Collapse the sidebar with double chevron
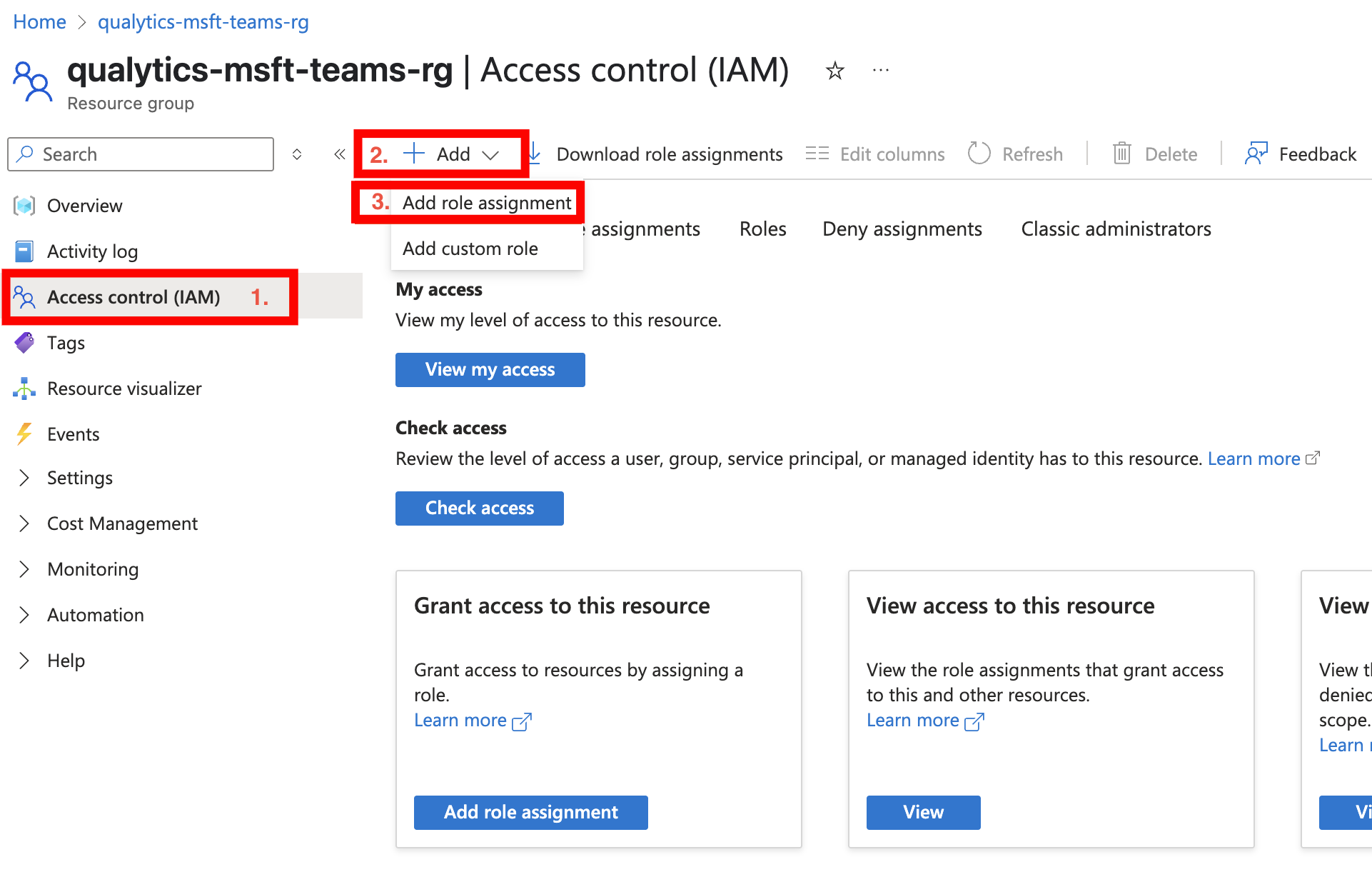Screen dimensions: 1372x877 (x=339, y=154)
